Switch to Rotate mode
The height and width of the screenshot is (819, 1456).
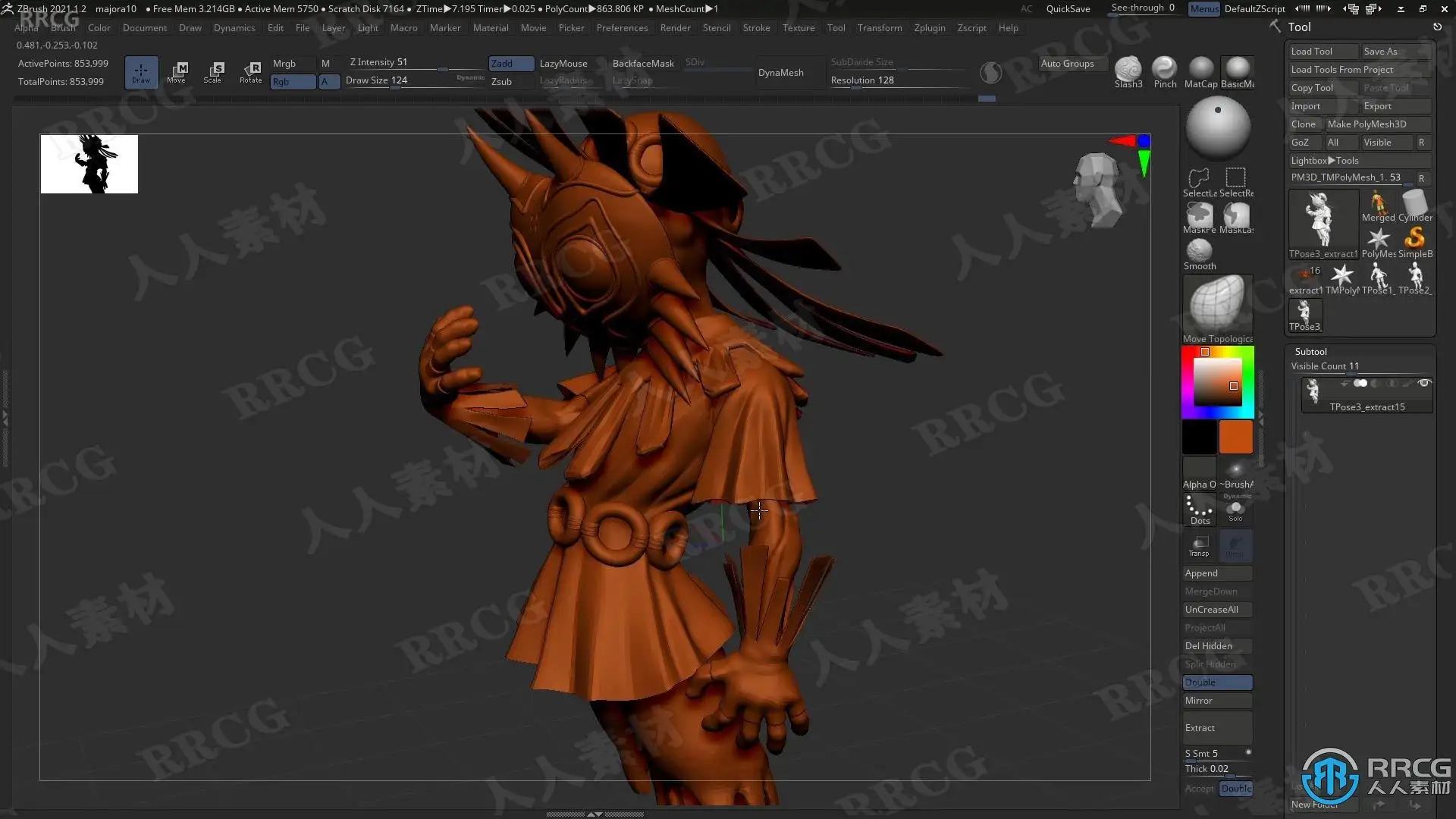pyautogui.click(x=250, y=72)
